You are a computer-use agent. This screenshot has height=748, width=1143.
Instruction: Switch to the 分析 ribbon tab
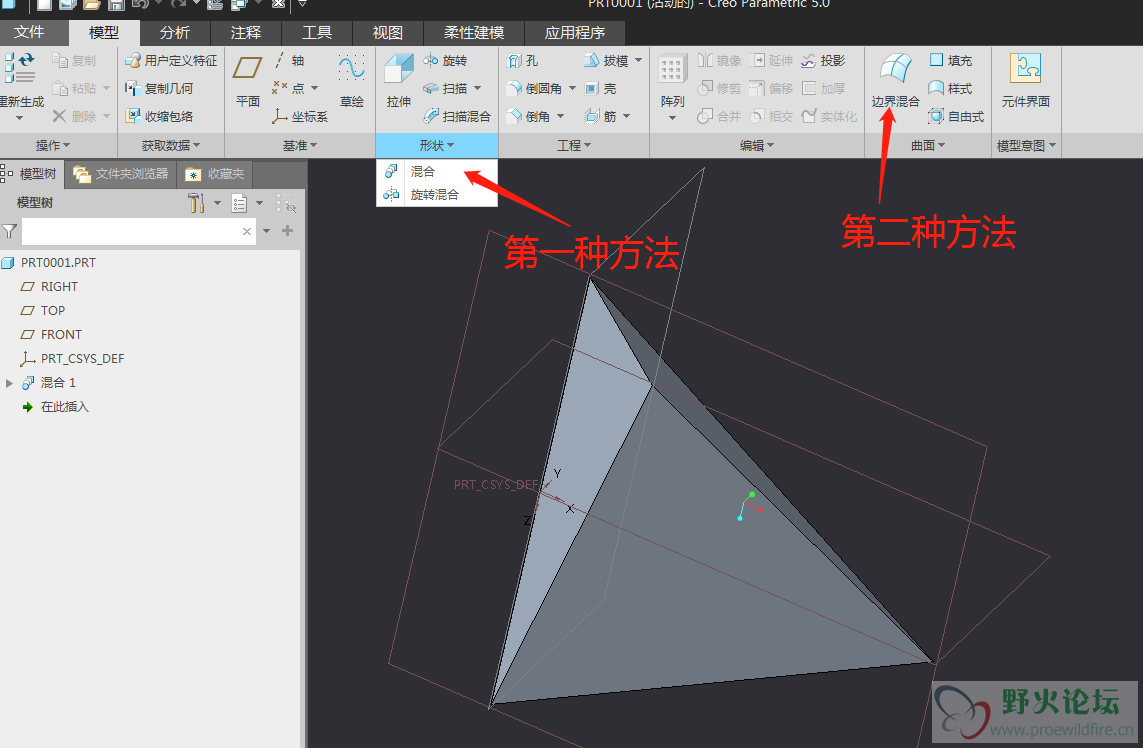175,33
